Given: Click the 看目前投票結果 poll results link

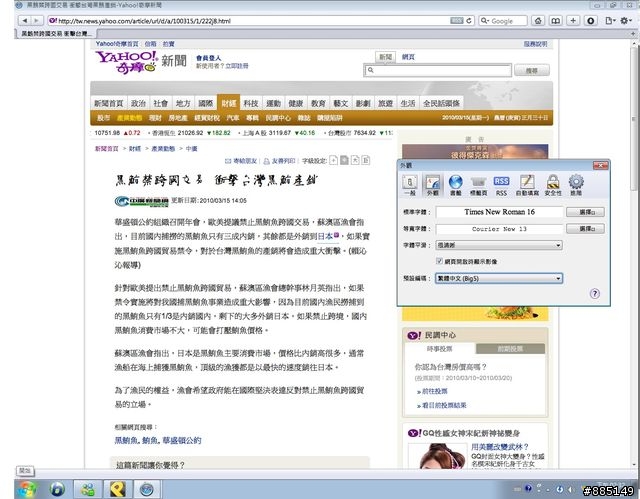Looking at the screenshot, I should pyautogui.click(x=444, y=405).
